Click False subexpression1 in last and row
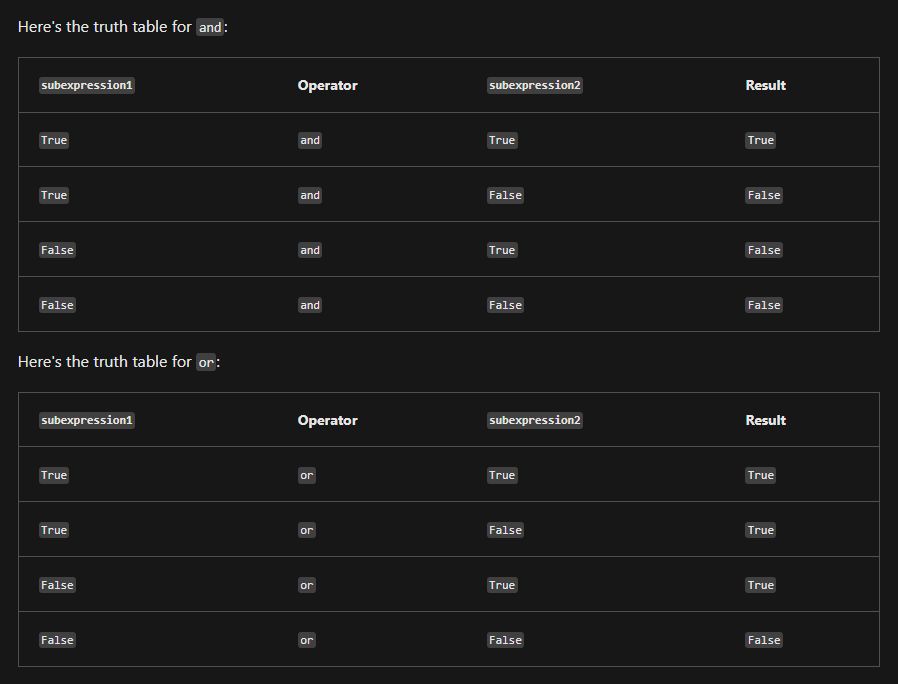Viewport: 898px width, 684px height. click(x=57, y=305)
